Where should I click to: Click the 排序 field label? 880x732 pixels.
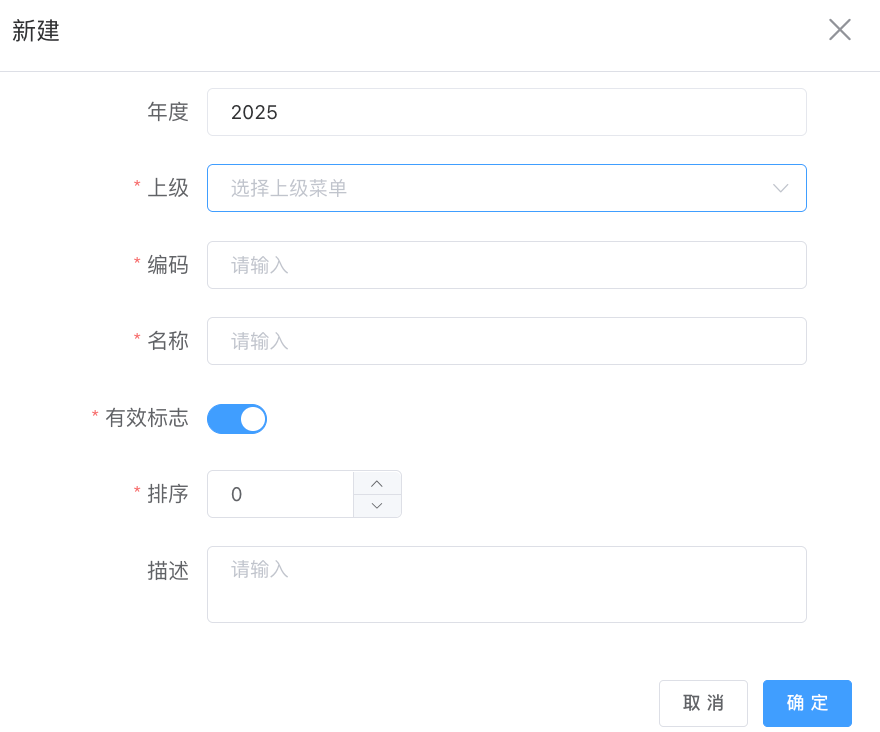point(168,494)
